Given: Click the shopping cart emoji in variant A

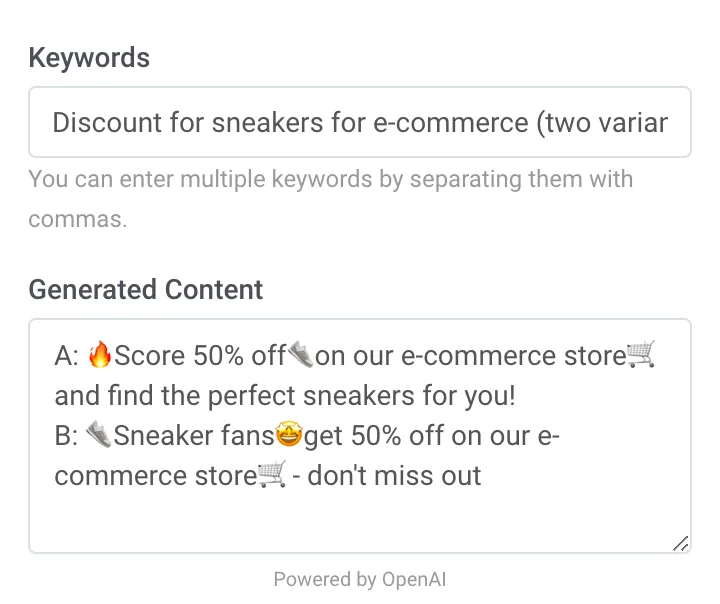Looking at the screenshot, I should [640, 355].
